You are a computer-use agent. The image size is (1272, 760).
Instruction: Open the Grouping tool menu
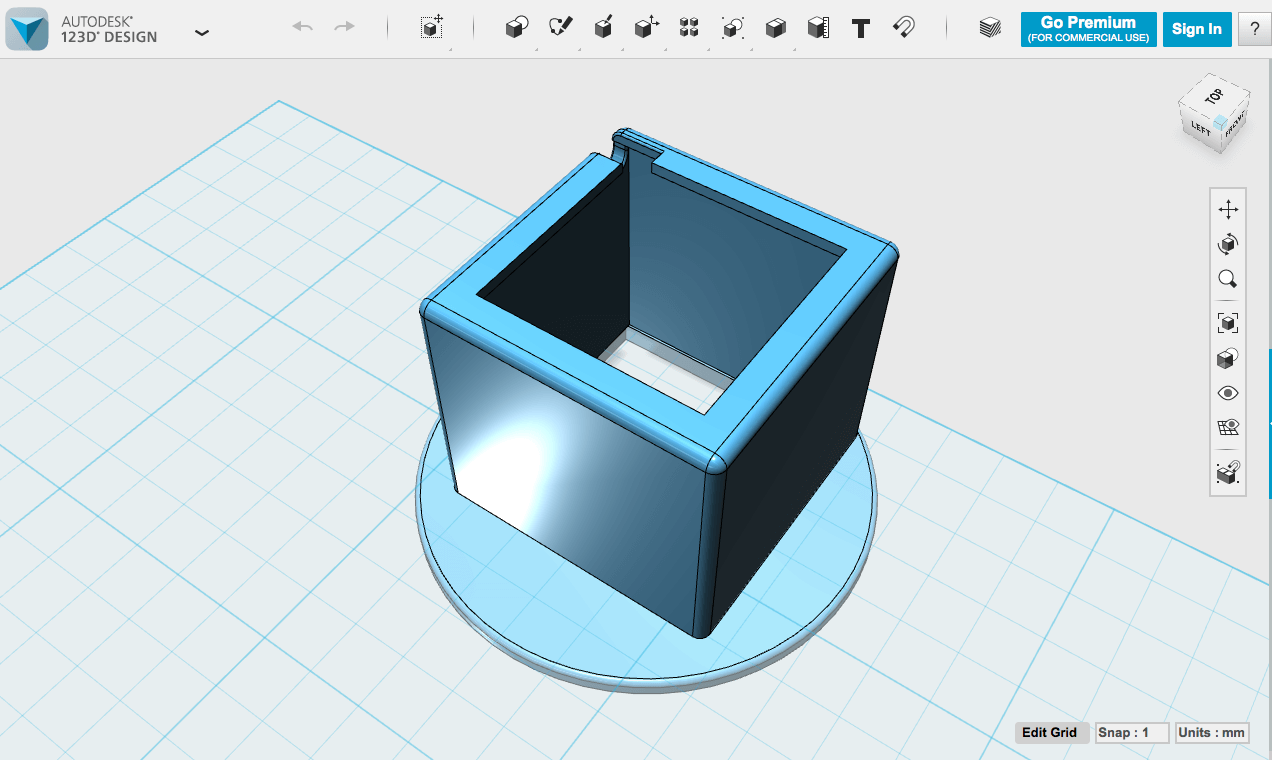(x=733, y=28)
